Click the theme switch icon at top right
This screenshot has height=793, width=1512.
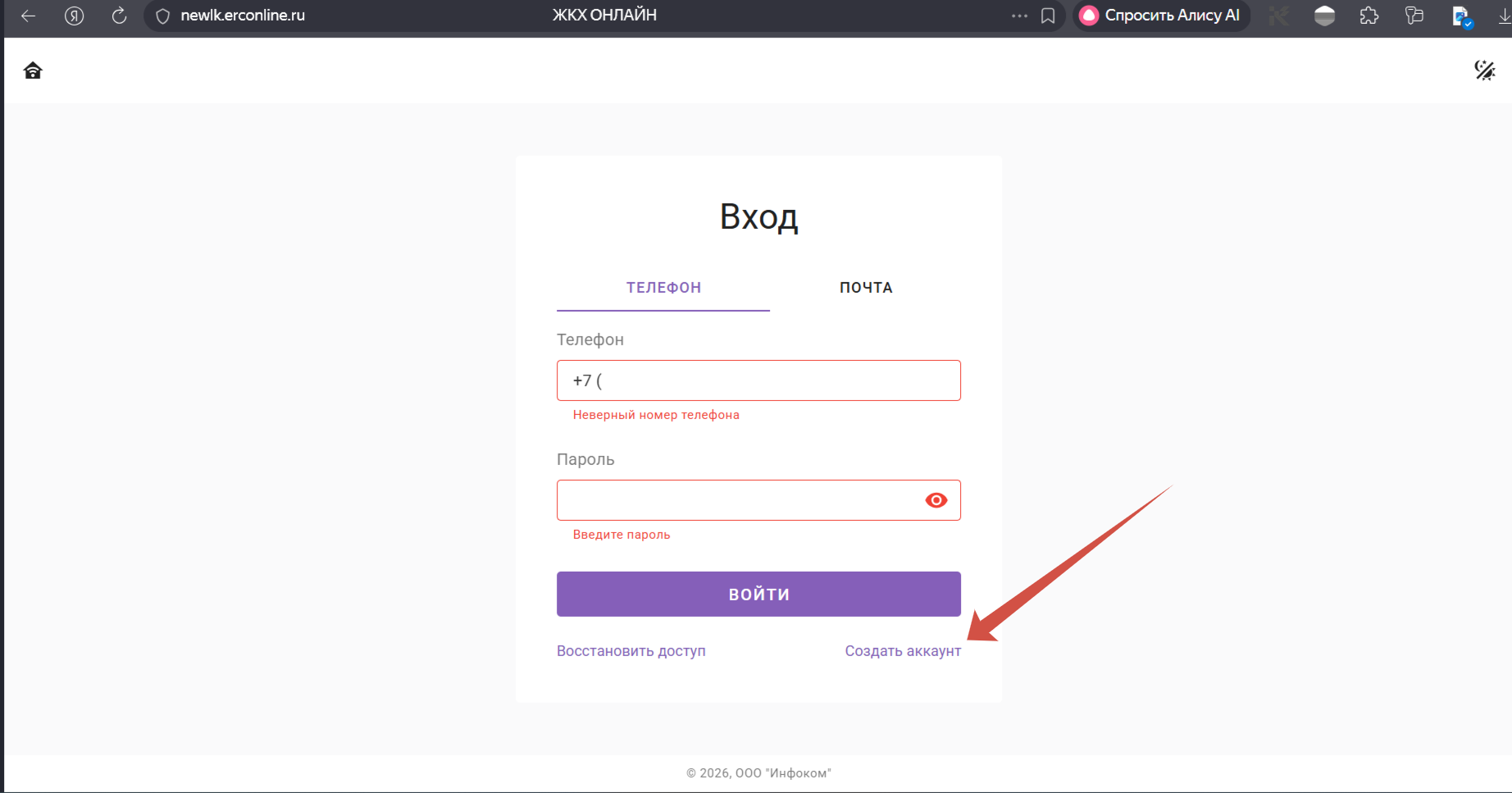click(1484, 71)
